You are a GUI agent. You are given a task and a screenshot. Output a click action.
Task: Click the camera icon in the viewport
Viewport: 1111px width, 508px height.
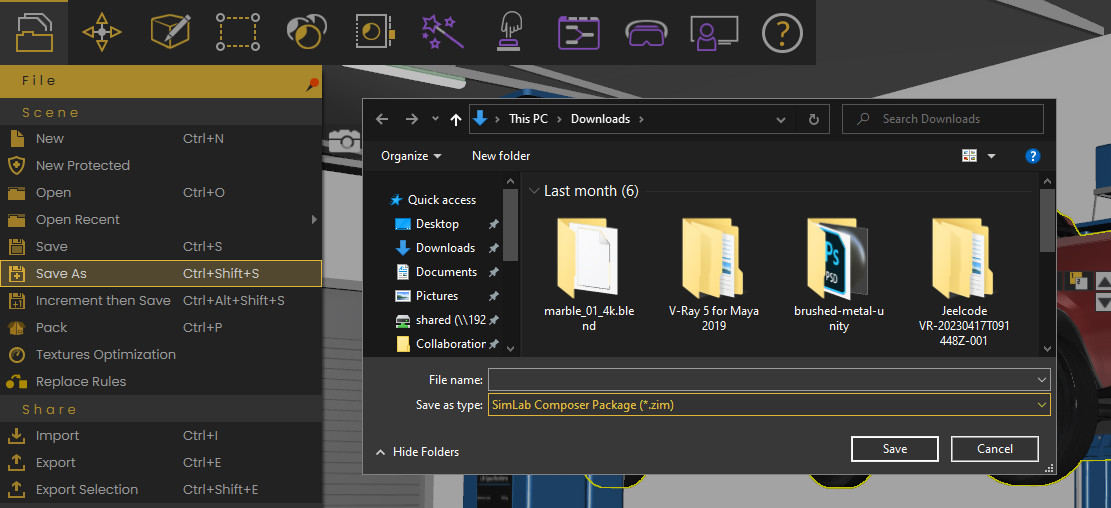coord(345,140)
